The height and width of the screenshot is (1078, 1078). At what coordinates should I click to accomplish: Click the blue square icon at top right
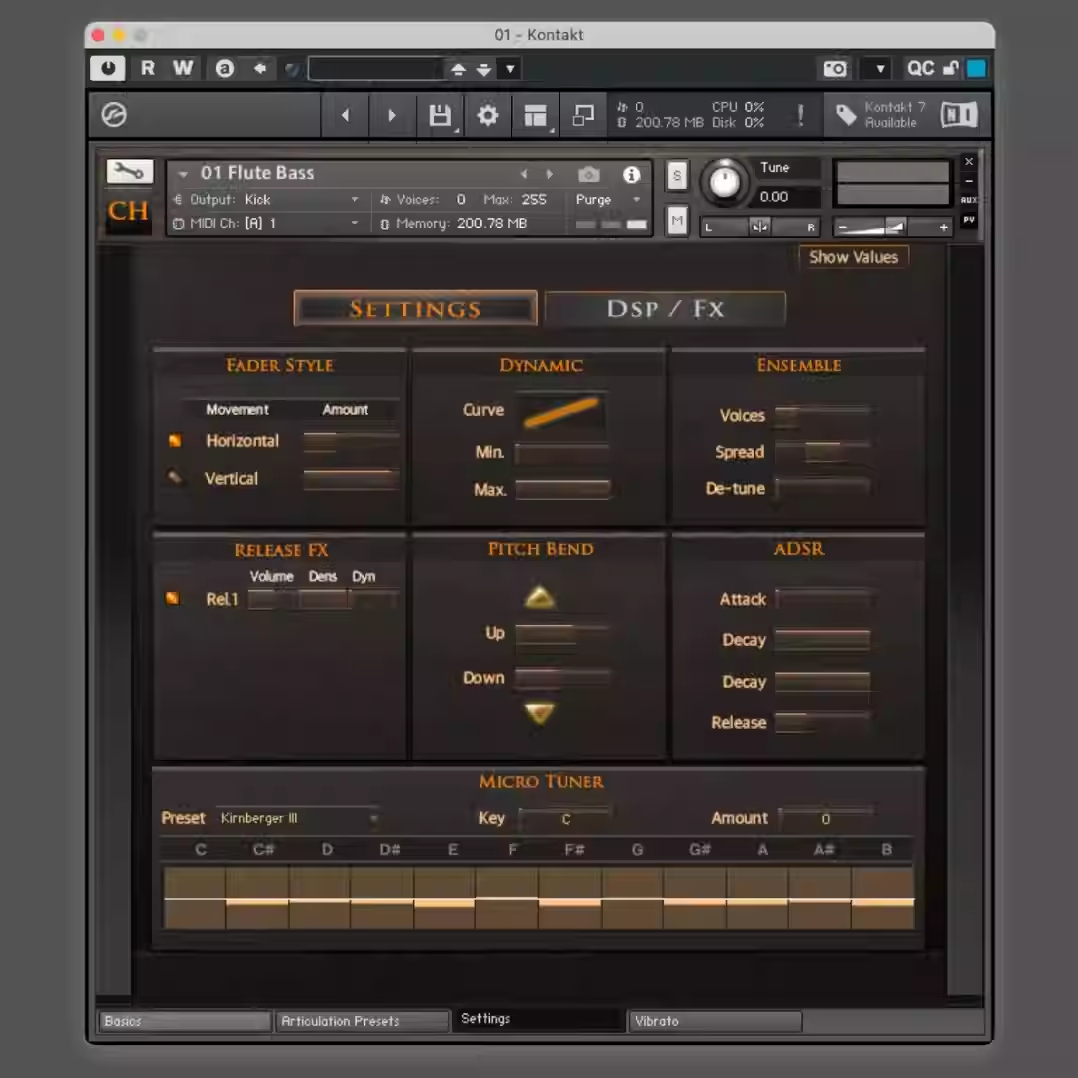[976, 68]
